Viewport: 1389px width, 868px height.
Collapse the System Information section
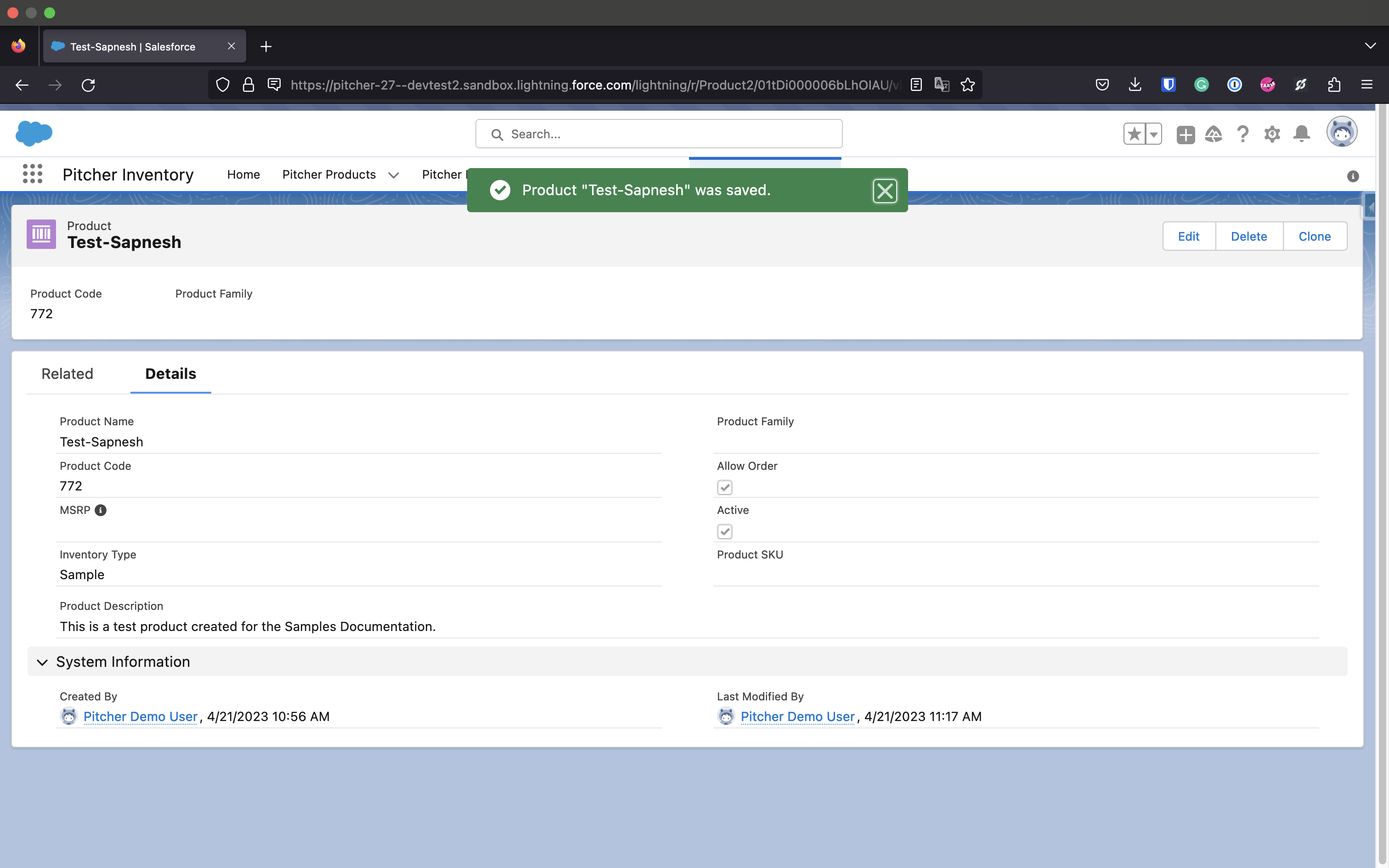(x=42, y=662)
